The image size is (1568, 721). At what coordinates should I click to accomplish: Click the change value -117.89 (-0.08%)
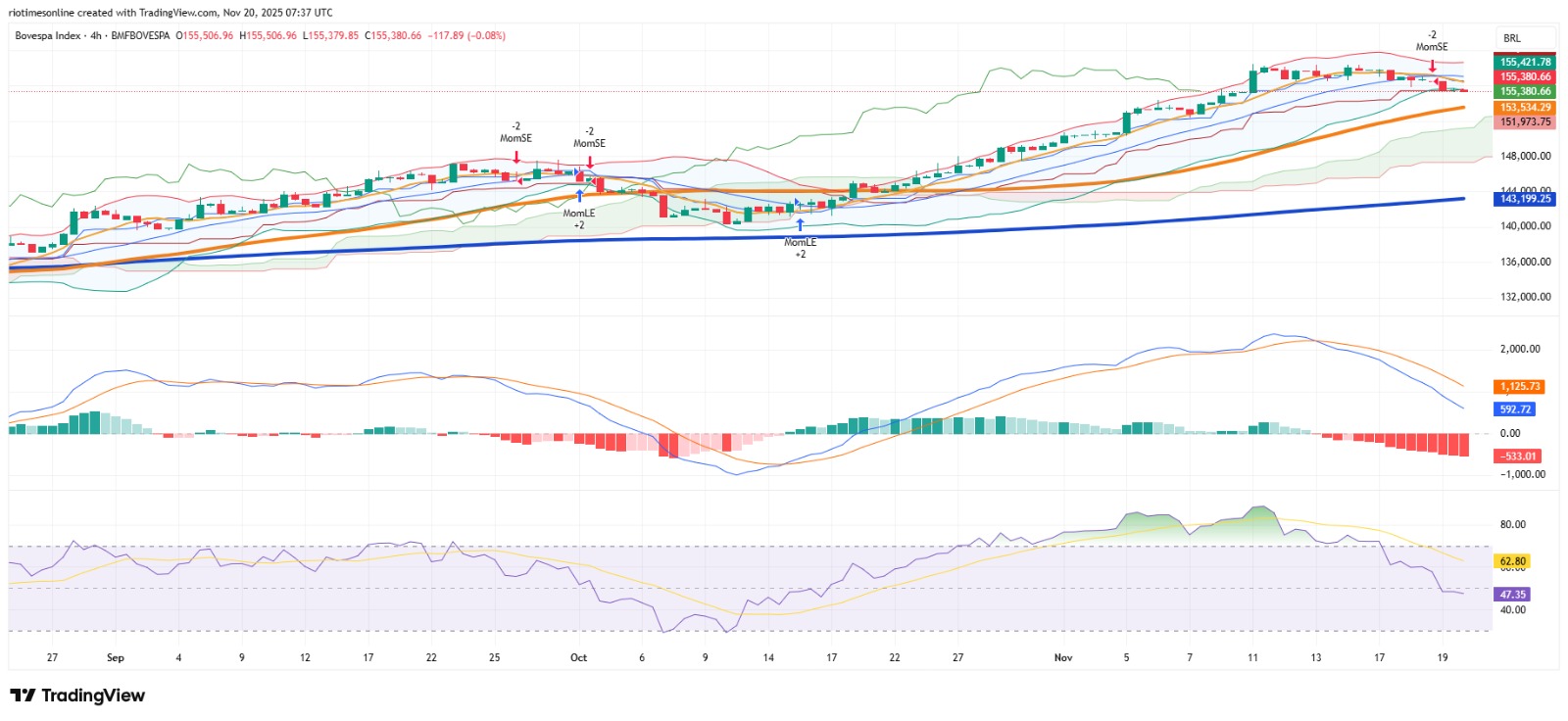coord(466,35)
